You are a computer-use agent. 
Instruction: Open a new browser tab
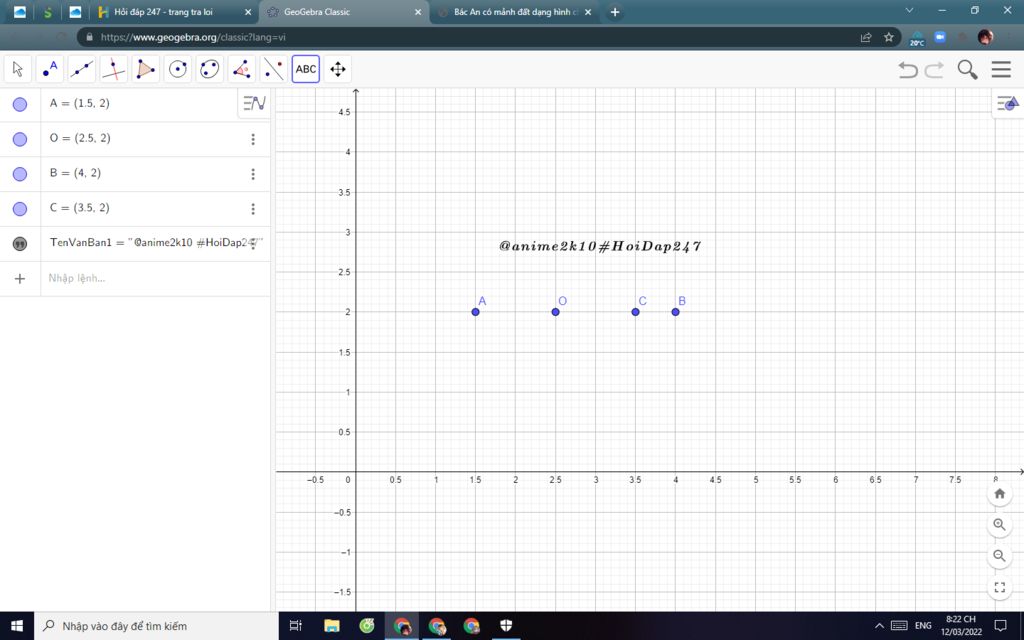click(615, 12)
